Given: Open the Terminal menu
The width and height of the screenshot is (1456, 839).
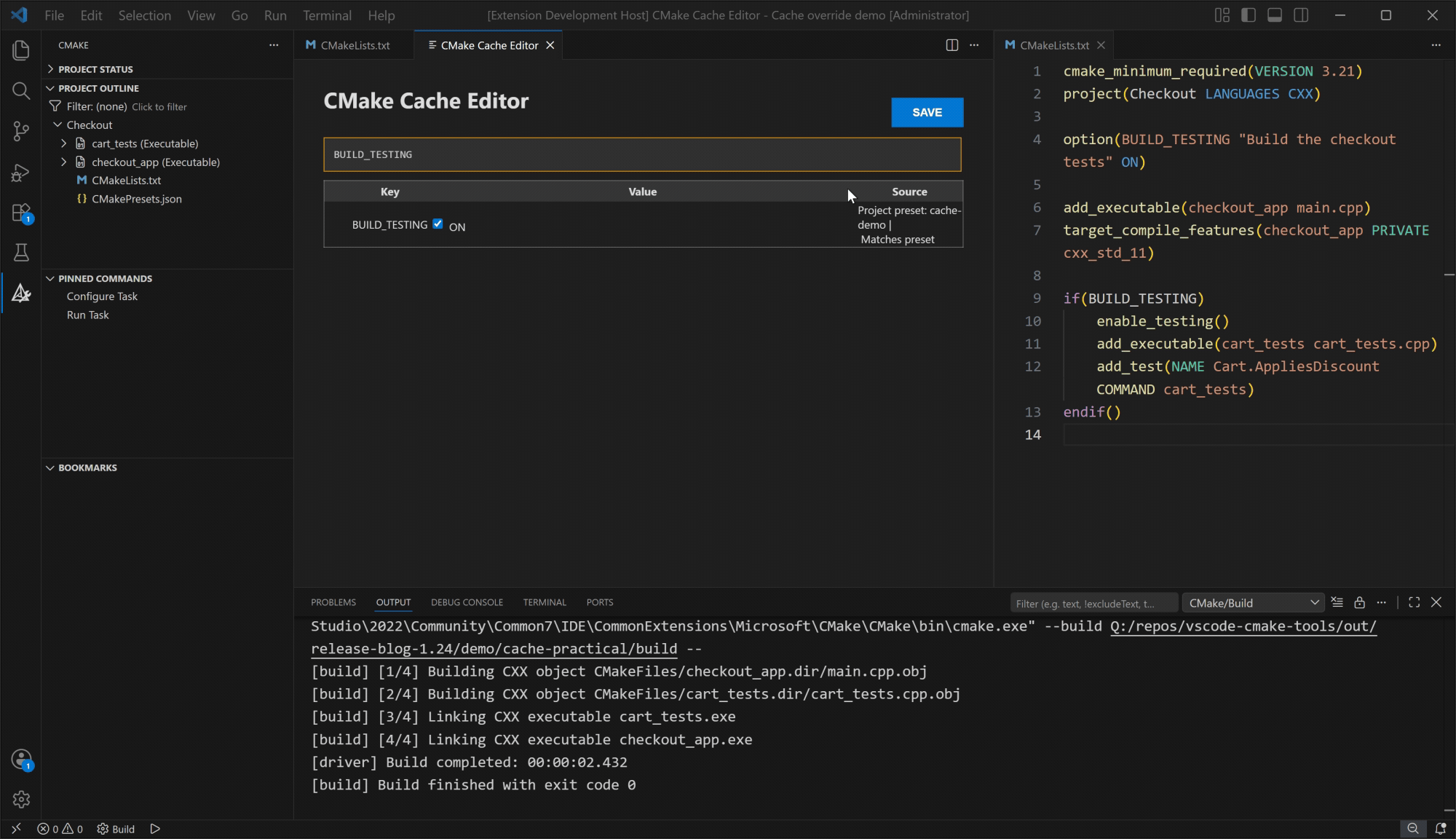Looking at the screenshot, I should (327, 15).
